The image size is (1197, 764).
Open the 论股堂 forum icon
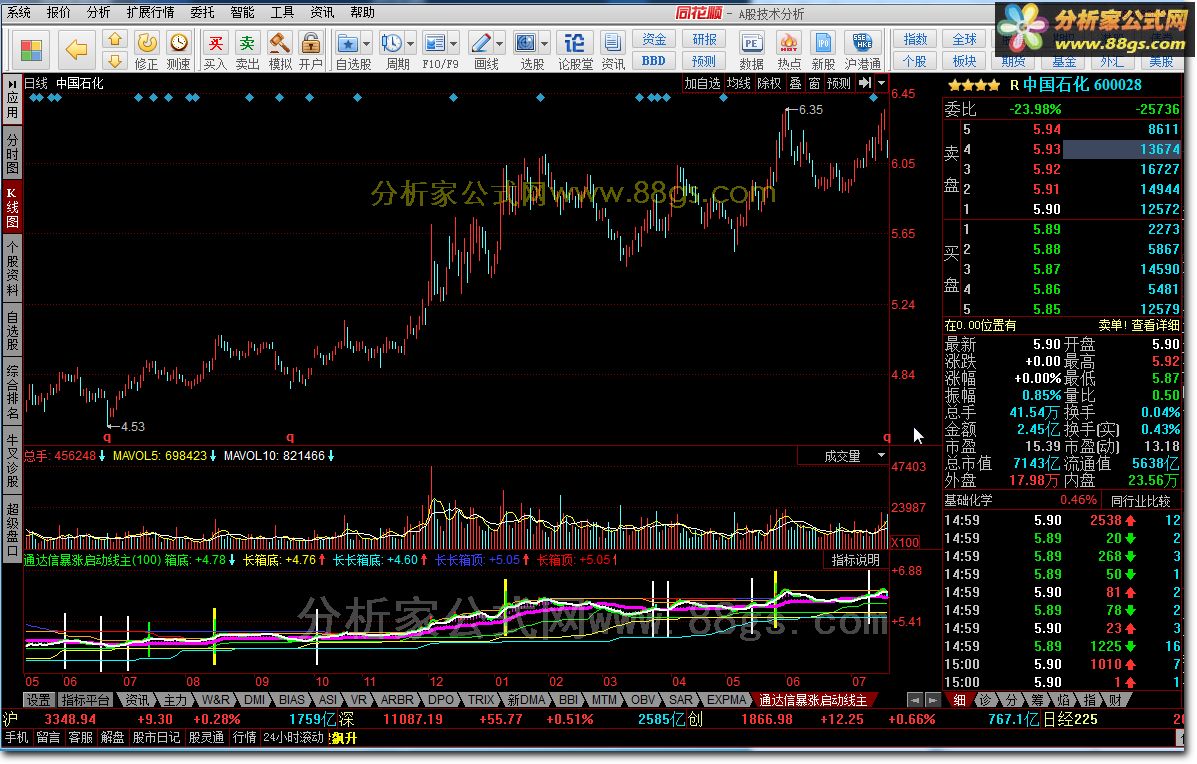click(x=574, y=43)
